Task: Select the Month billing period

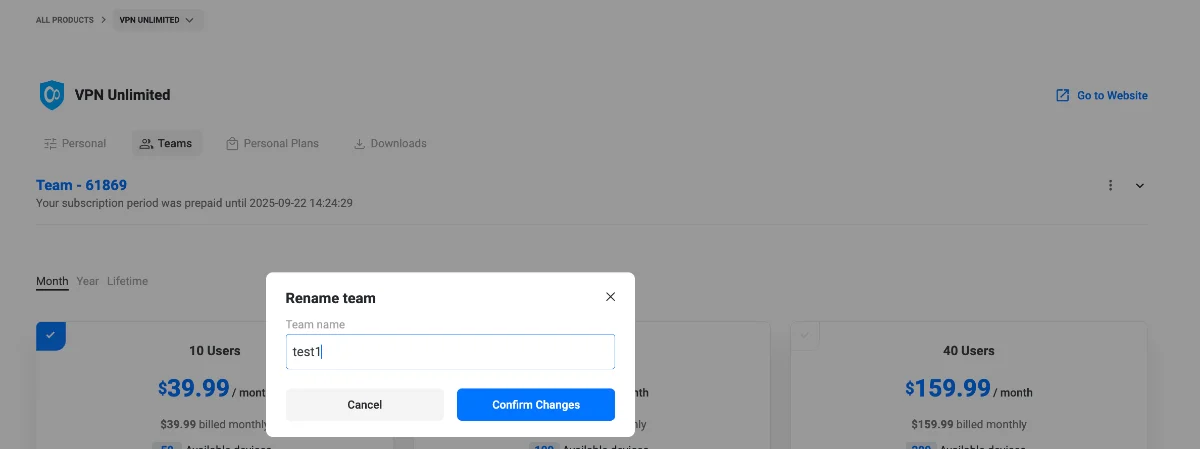Action: pyautogui.click(x=52, y=281)
